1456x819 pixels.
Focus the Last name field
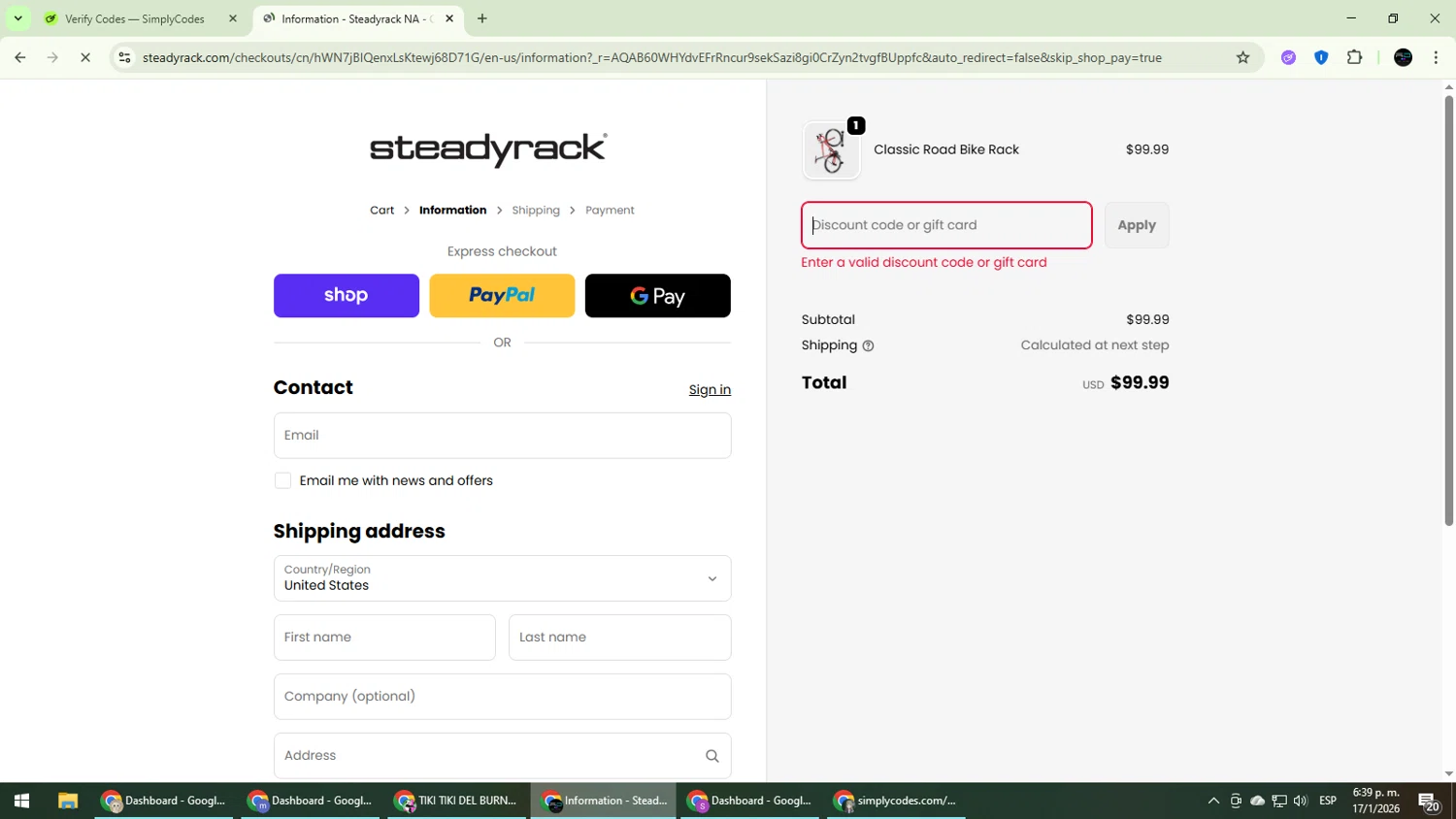point(620,638)
